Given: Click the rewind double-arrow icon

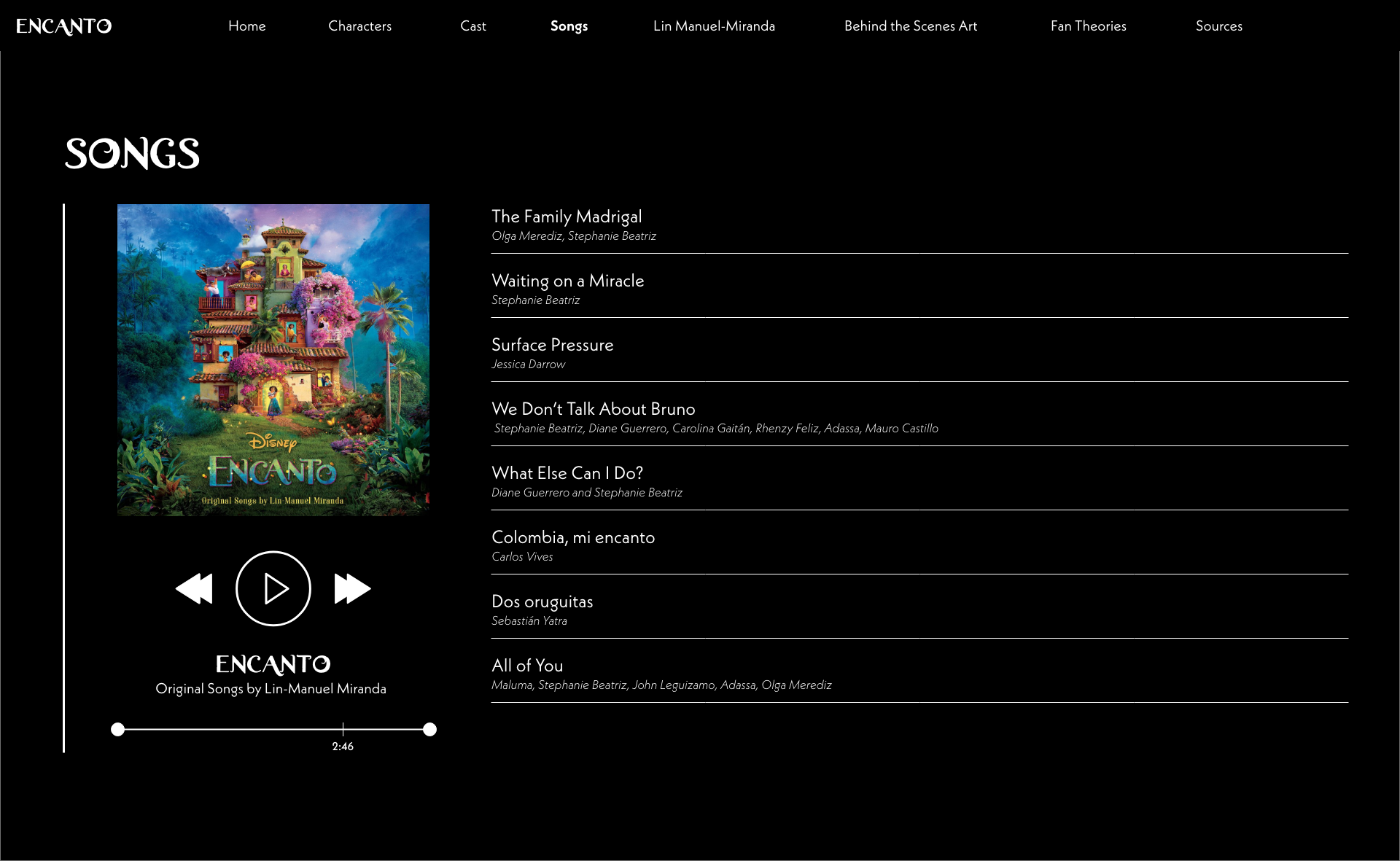Looking at the screenshot, I should (195, 588).
